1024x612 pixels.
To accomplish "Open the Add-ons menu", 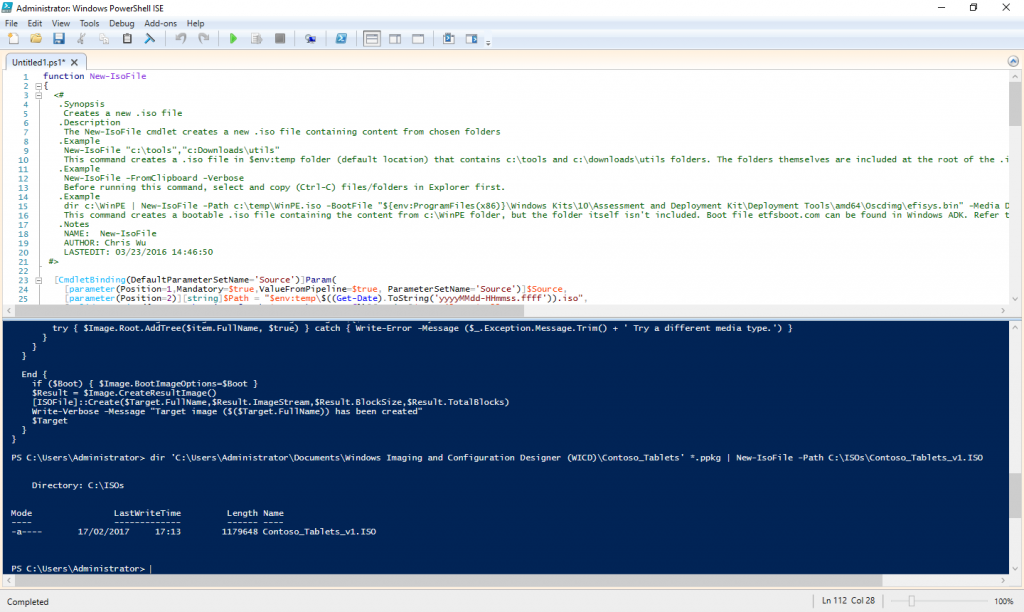I will [161, 24].
